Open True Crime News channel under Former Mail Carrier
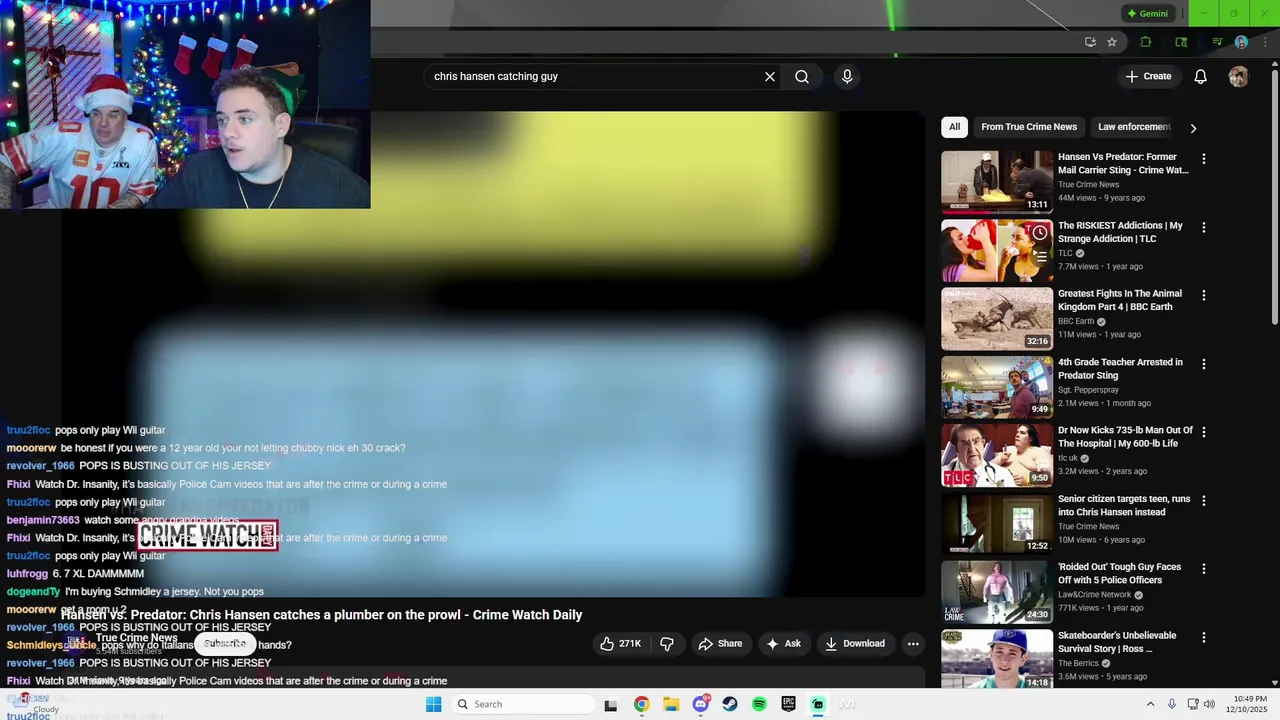 point(1088,185)
